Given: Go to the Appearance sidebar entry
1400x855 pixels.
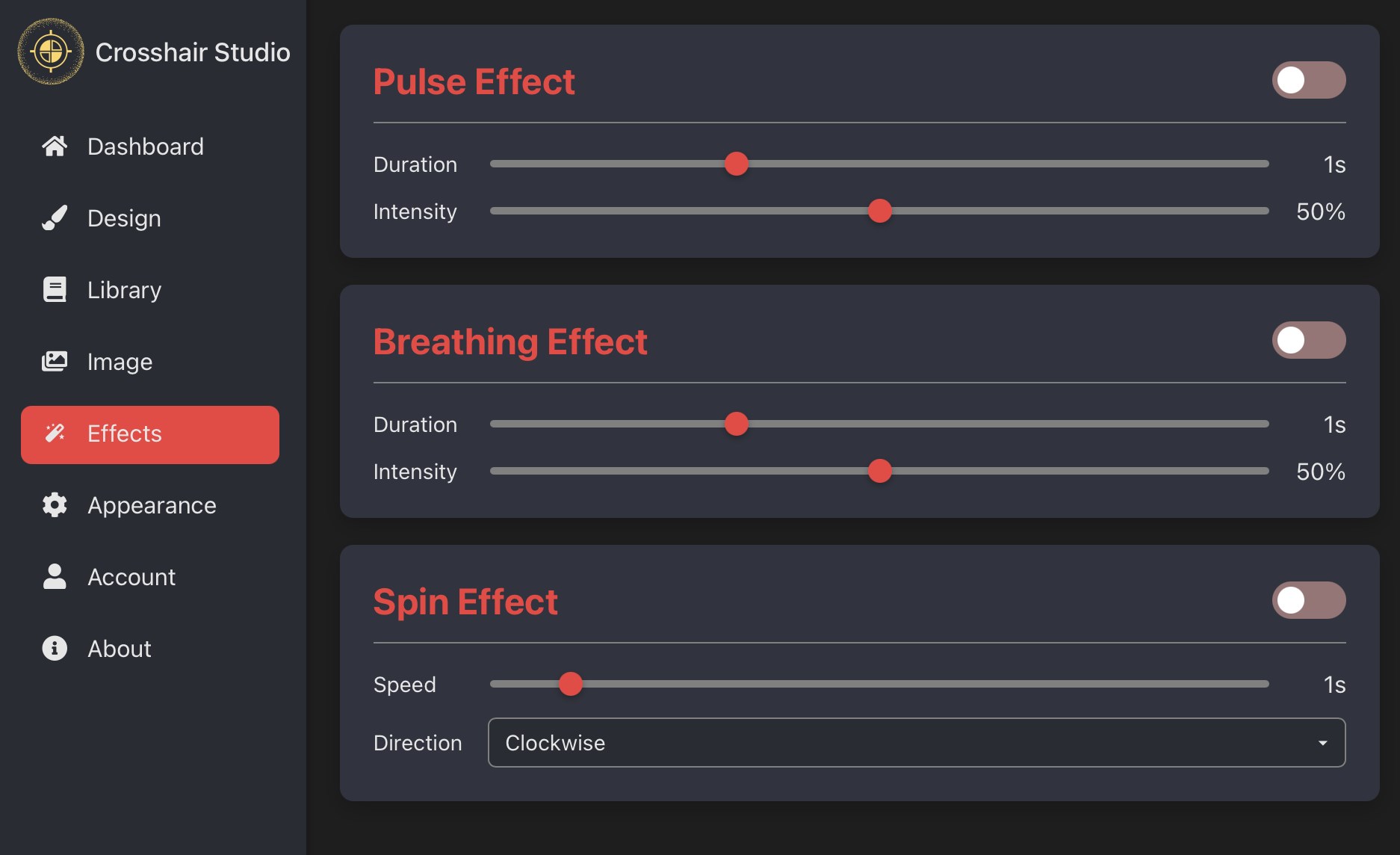Looking at the screenshot, I should click(x=151, y=504).
